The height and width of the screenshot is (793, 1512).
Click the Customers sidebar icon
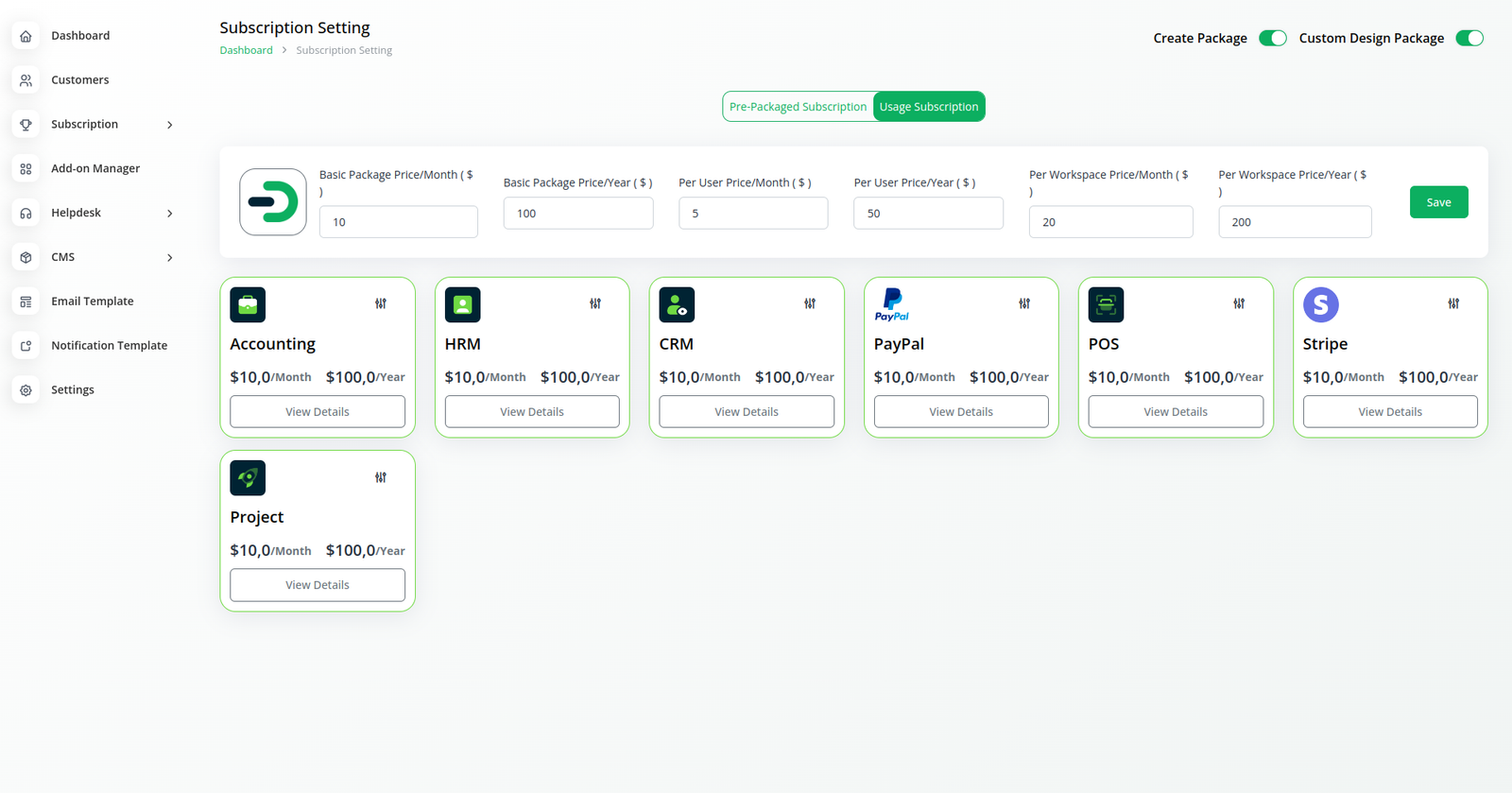(x=26, y=80)
